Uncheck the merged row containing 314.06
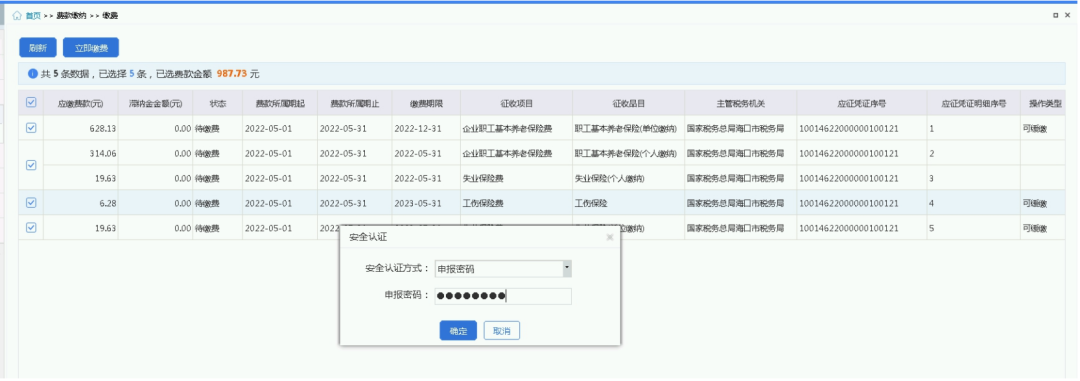Image resolution: width=1080 pixels, height=381 pixels. 31,165
